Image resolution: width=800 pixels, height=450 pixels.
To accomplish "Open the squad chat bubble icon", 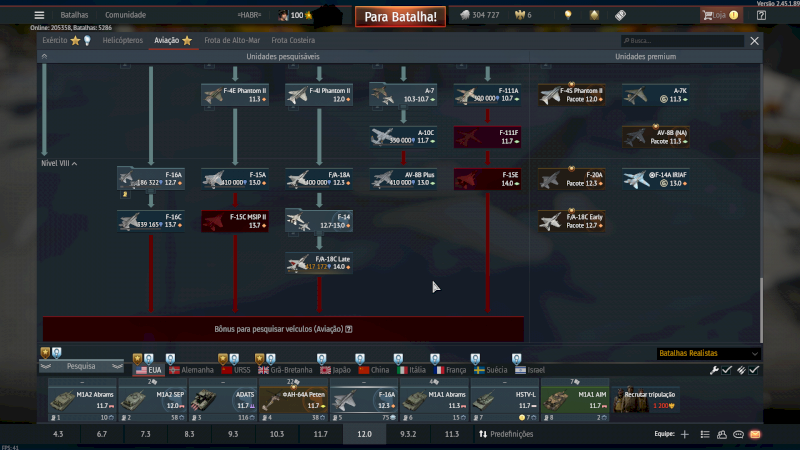I will tap(738, 434).
